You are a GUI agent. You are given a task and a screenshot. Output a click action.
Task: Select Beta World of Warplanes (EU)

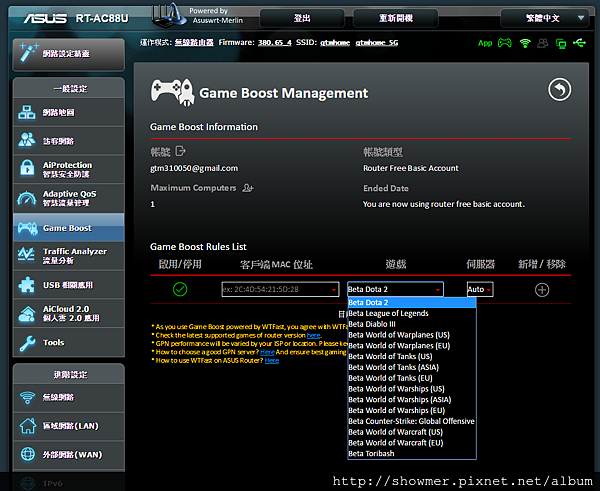point(412,346)
